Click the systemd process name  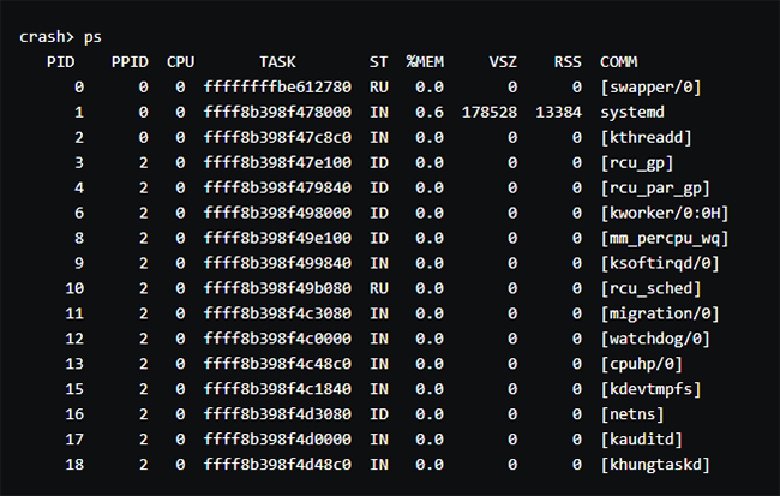coord(632,112)
